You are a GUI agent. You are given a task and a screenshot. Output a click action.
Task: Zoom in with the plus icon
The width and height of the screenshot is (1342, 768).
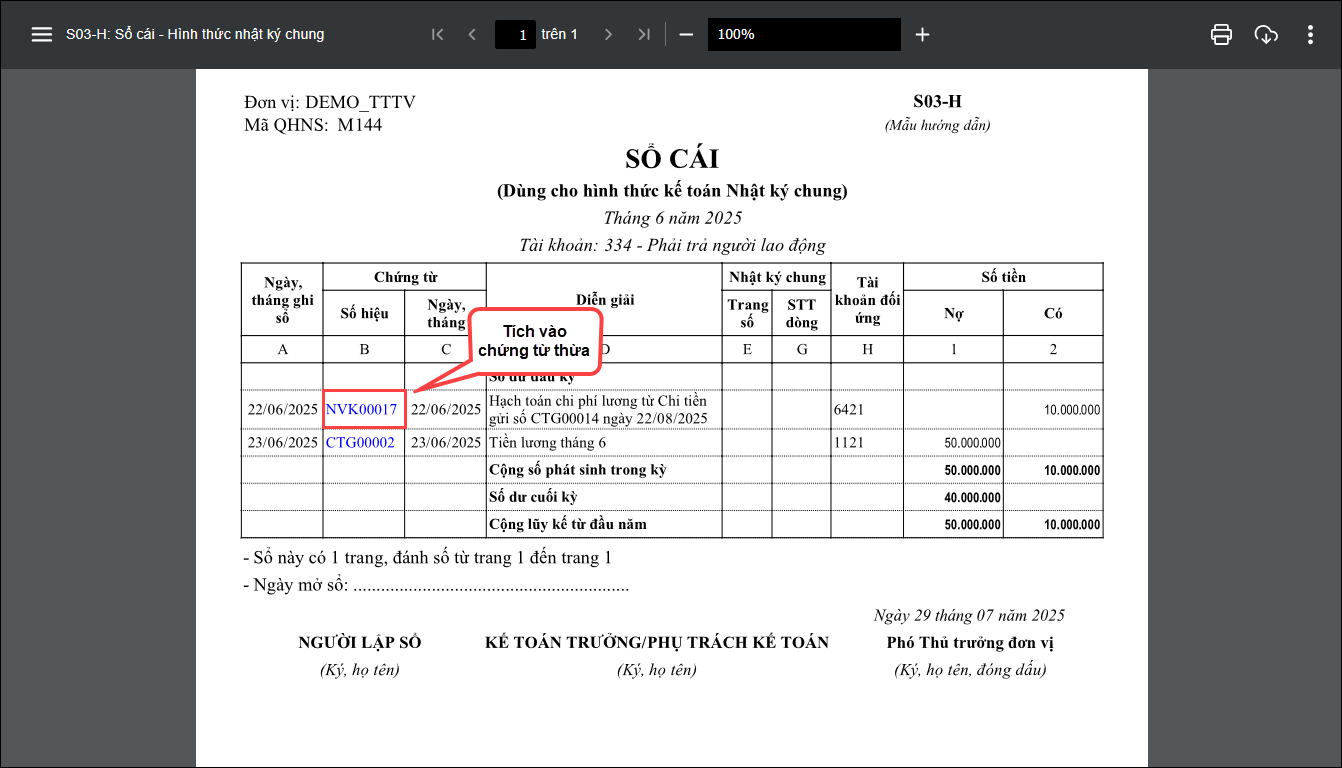coord(922,34)
